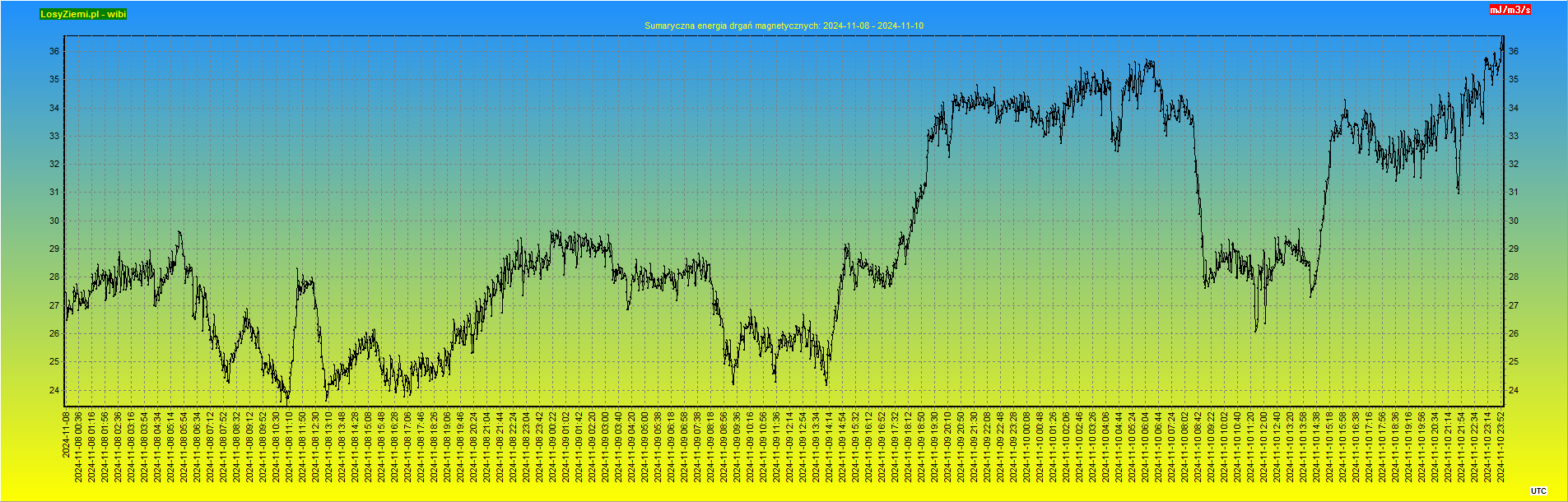Click the 2024-11-10 12:00 time label
Viewport: 1568px width, 502px height.
coord(1264,447)
